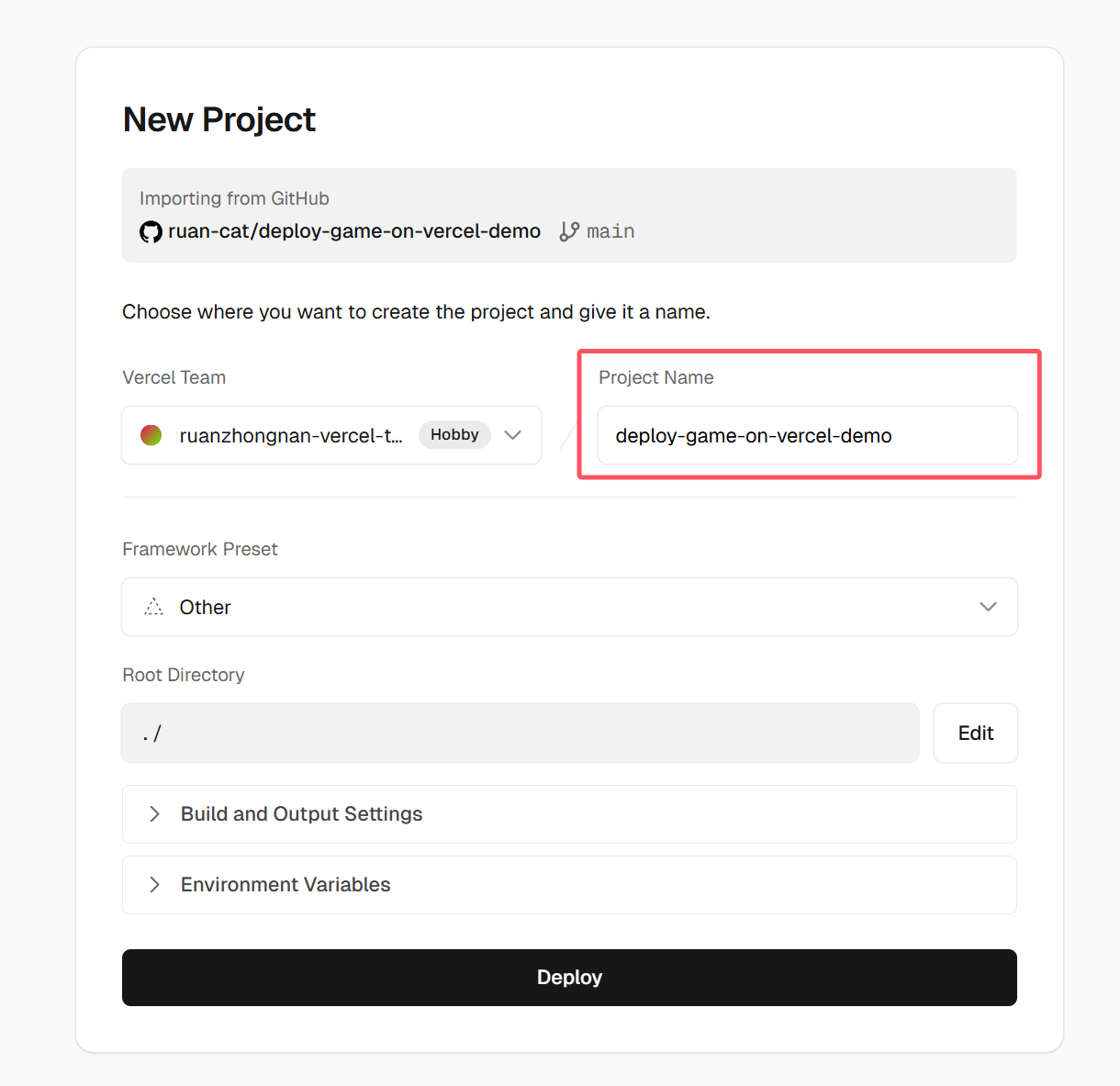Click the Vercel team avatar circle
The height and width of the screenshot is (1086, 1120).
click(x=151, y=435)
